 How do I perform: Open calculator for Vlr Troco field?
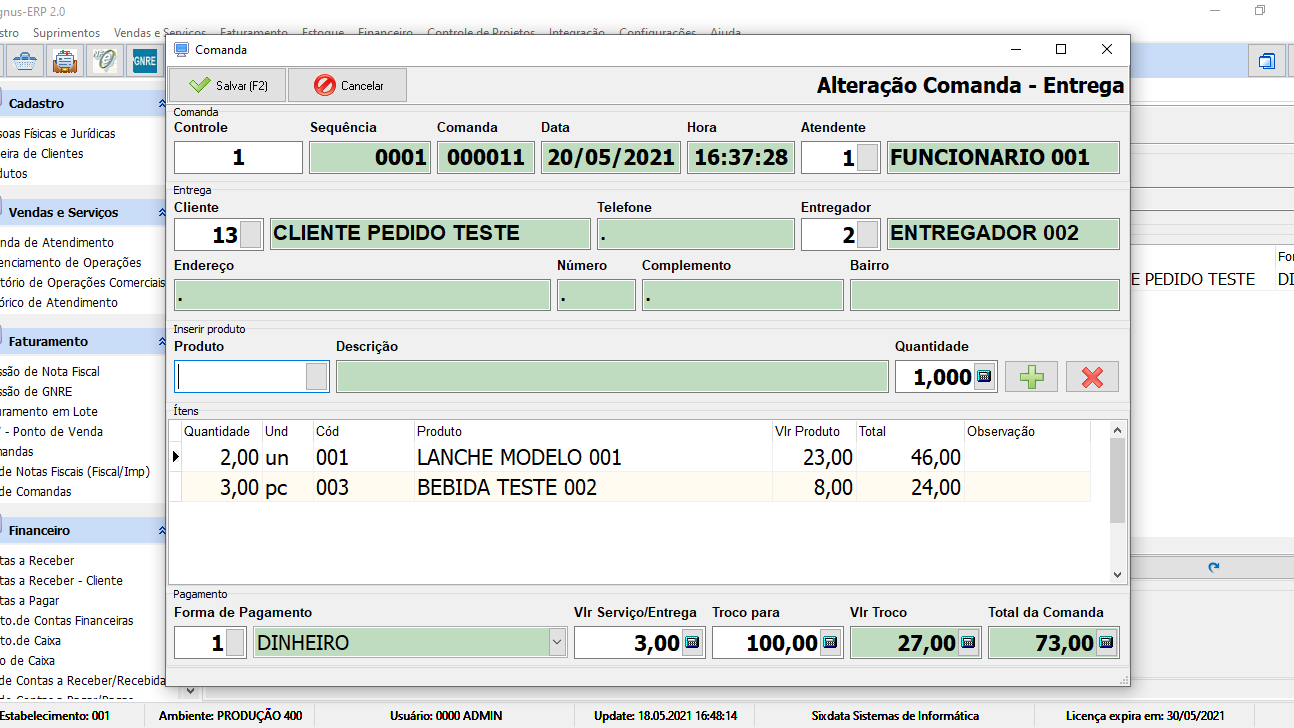coord(968,643)
